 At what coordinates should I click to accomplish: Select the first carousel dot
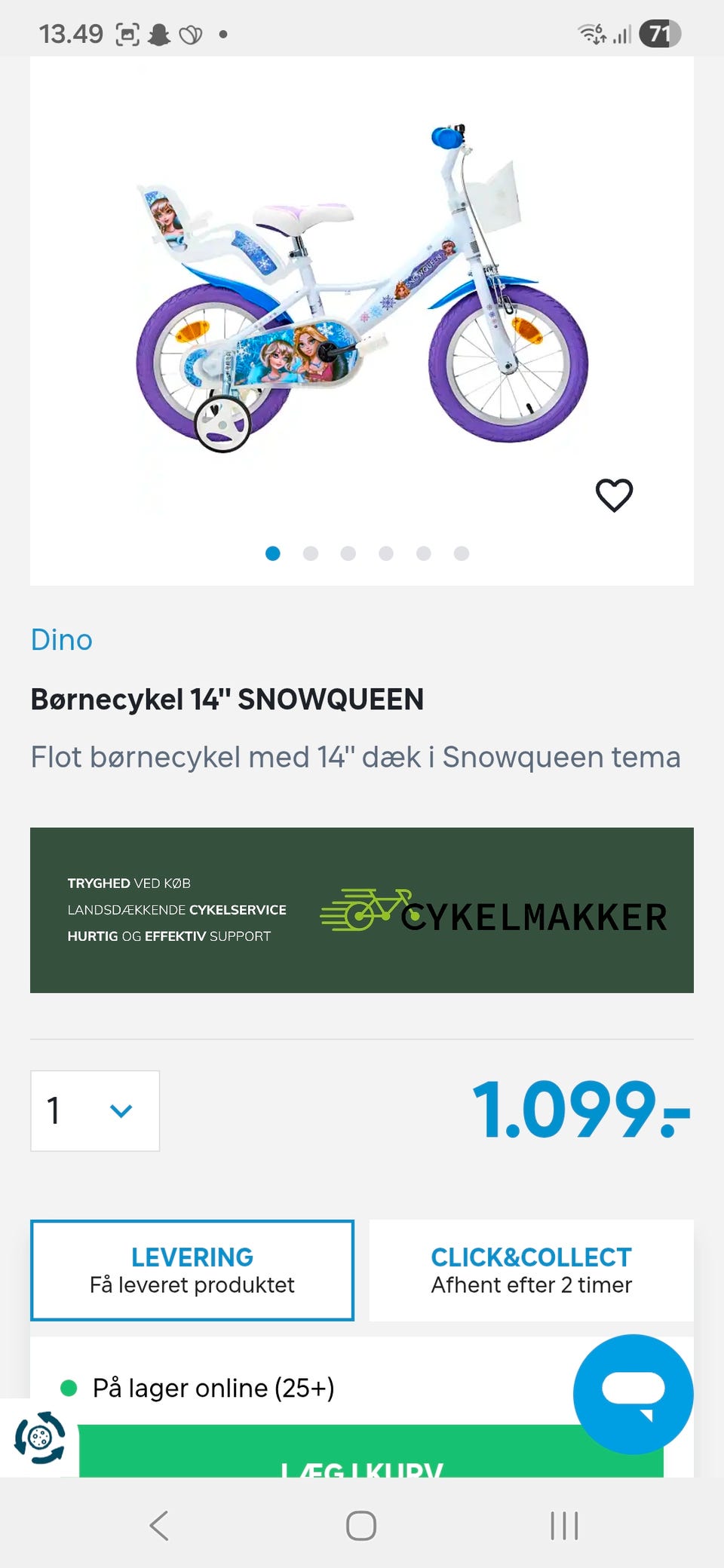[273, 553]
